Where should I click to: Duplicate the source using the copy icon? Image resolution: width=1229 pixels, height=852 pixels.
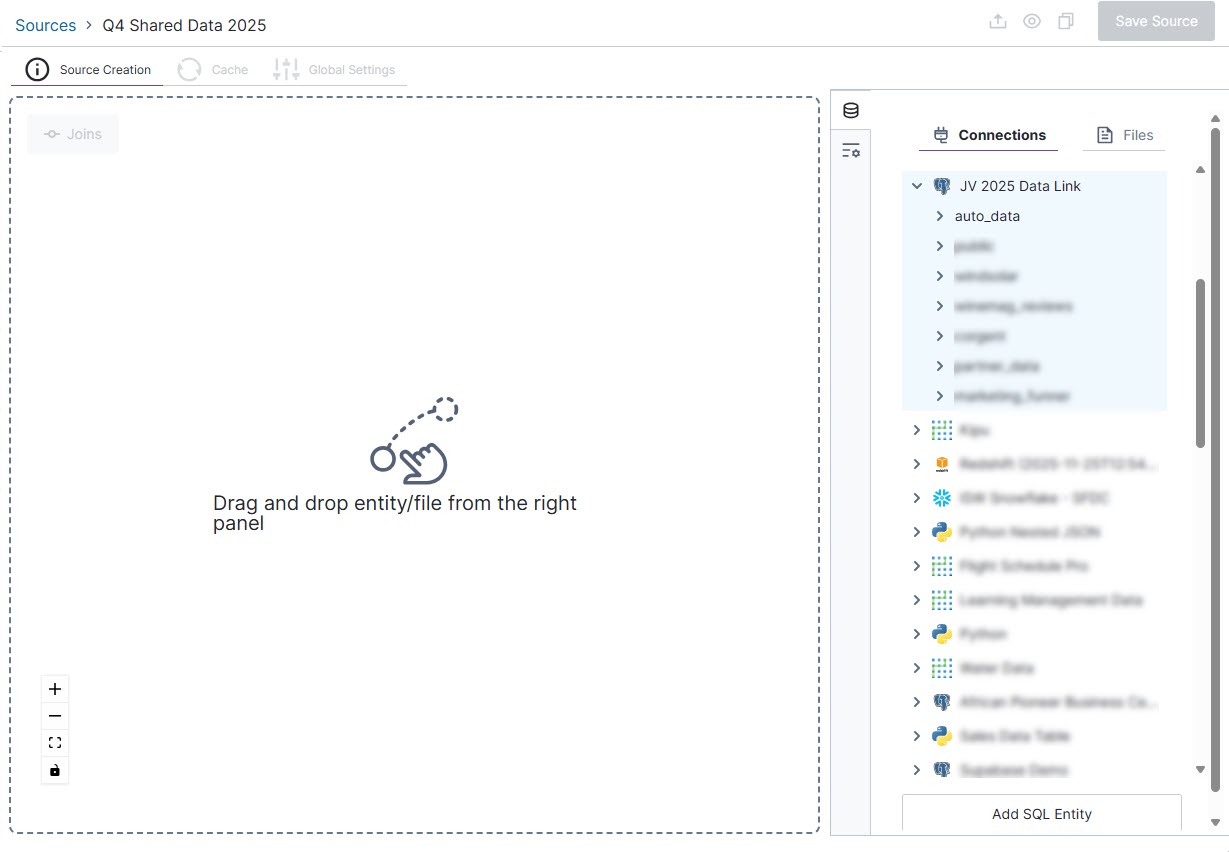1065,20
